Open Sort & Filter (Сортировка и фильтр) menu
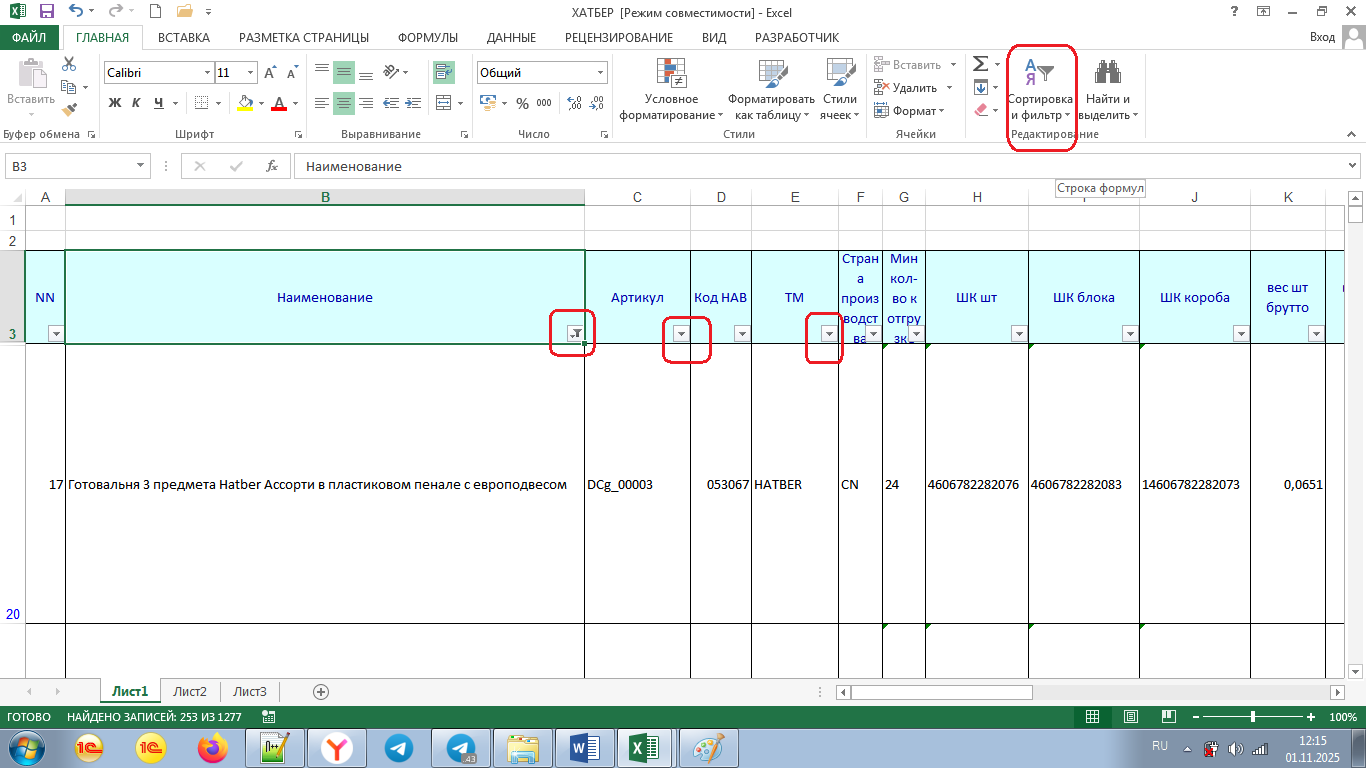This screenshot has height=768, width=1366. (1040, 90)
